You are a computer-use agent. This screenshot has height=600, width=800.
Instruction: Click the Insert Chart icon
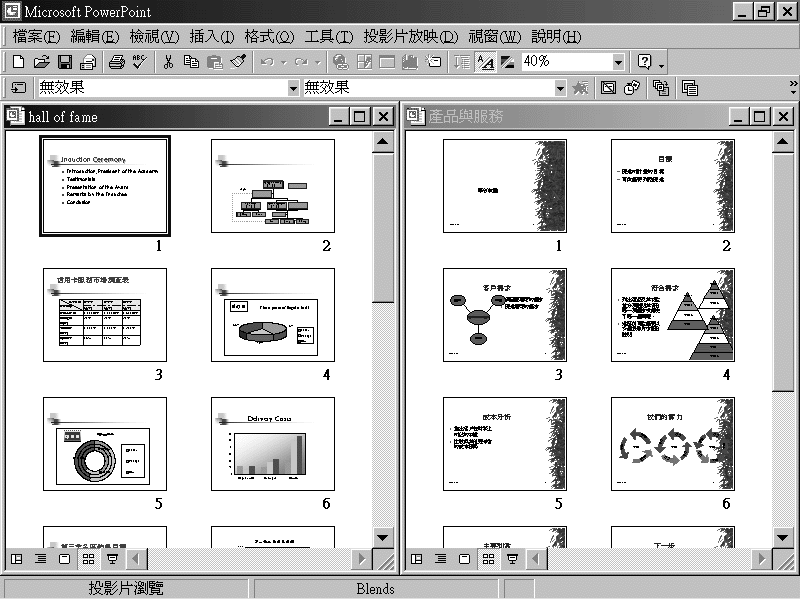click(x=410, y=62)
